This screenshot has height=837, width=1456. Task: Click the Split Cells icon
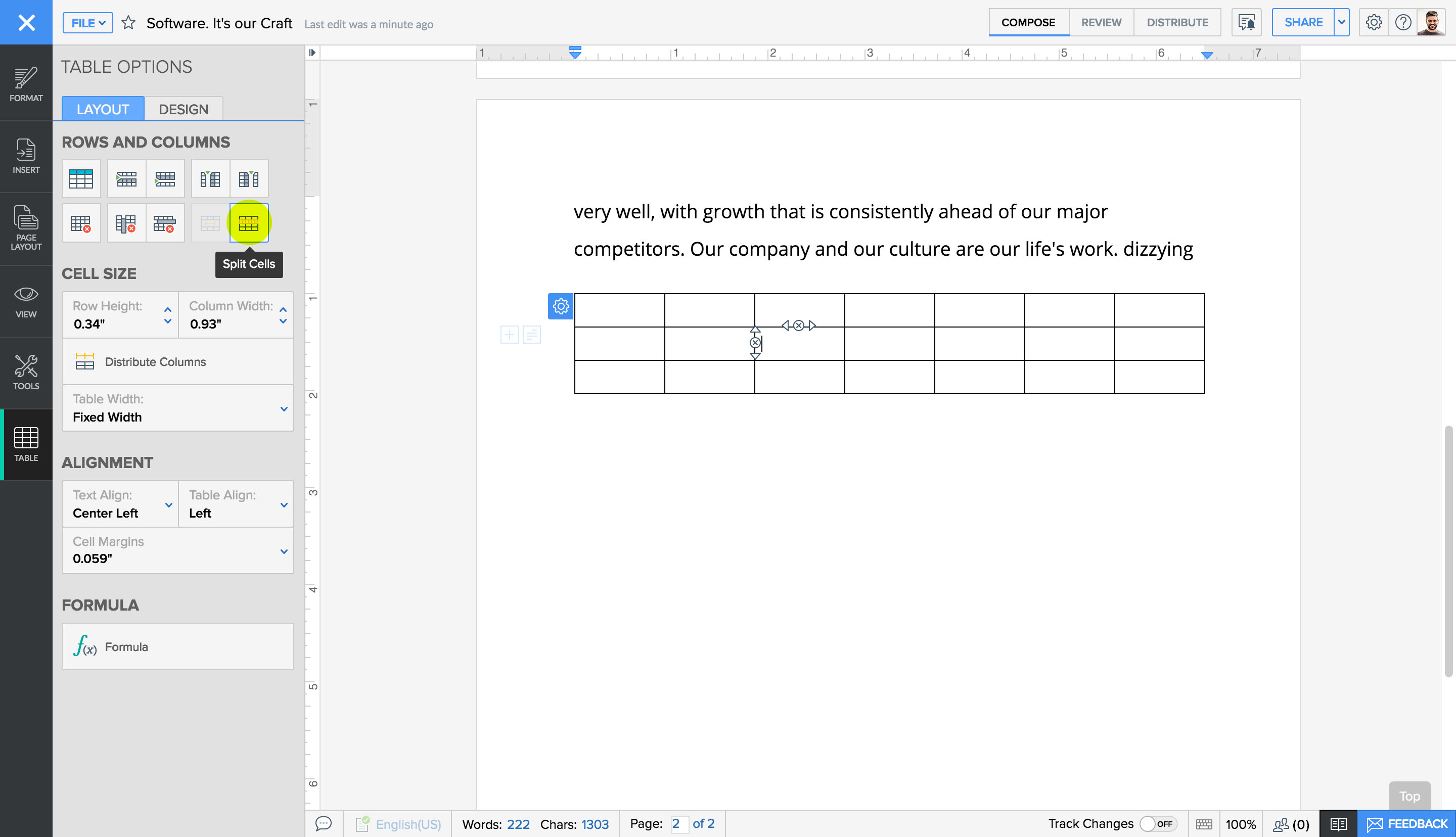click(x=248, y=223)
